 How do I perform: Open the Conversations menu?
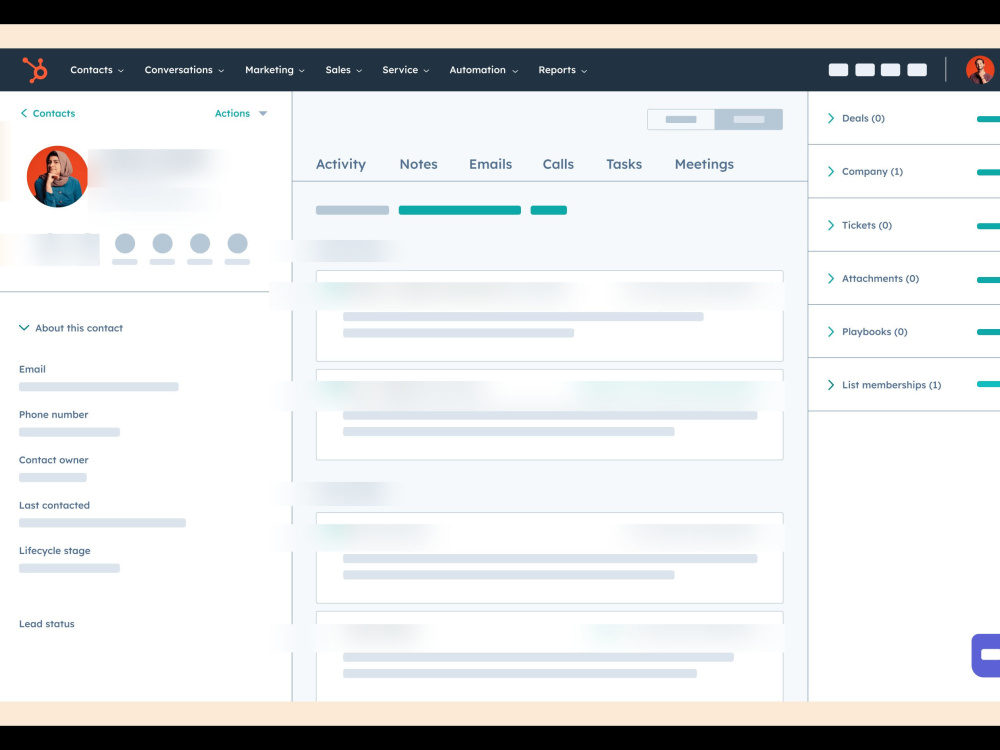pos(184,70)
